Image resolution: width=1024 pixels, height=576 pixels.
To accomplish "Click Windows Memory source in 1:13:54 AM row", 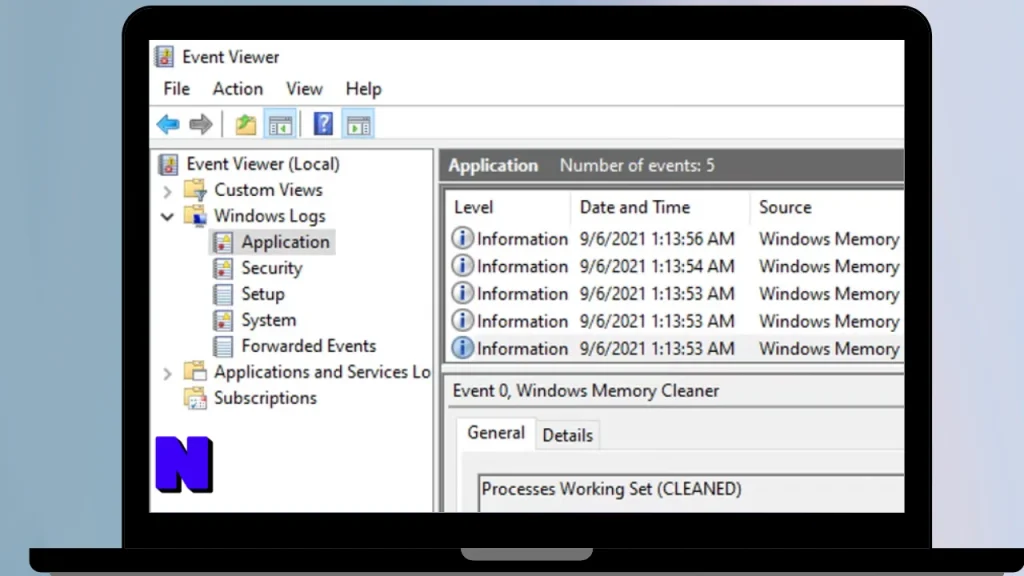I will pyautogui.click(x=829, y=266).
